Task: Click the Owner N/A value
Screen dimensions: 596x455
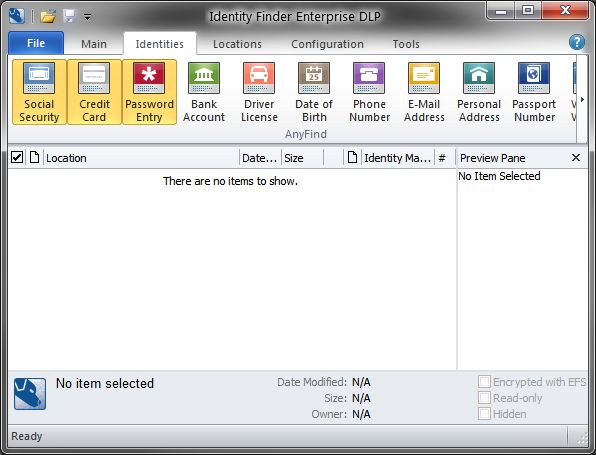Action: (361, 414)
